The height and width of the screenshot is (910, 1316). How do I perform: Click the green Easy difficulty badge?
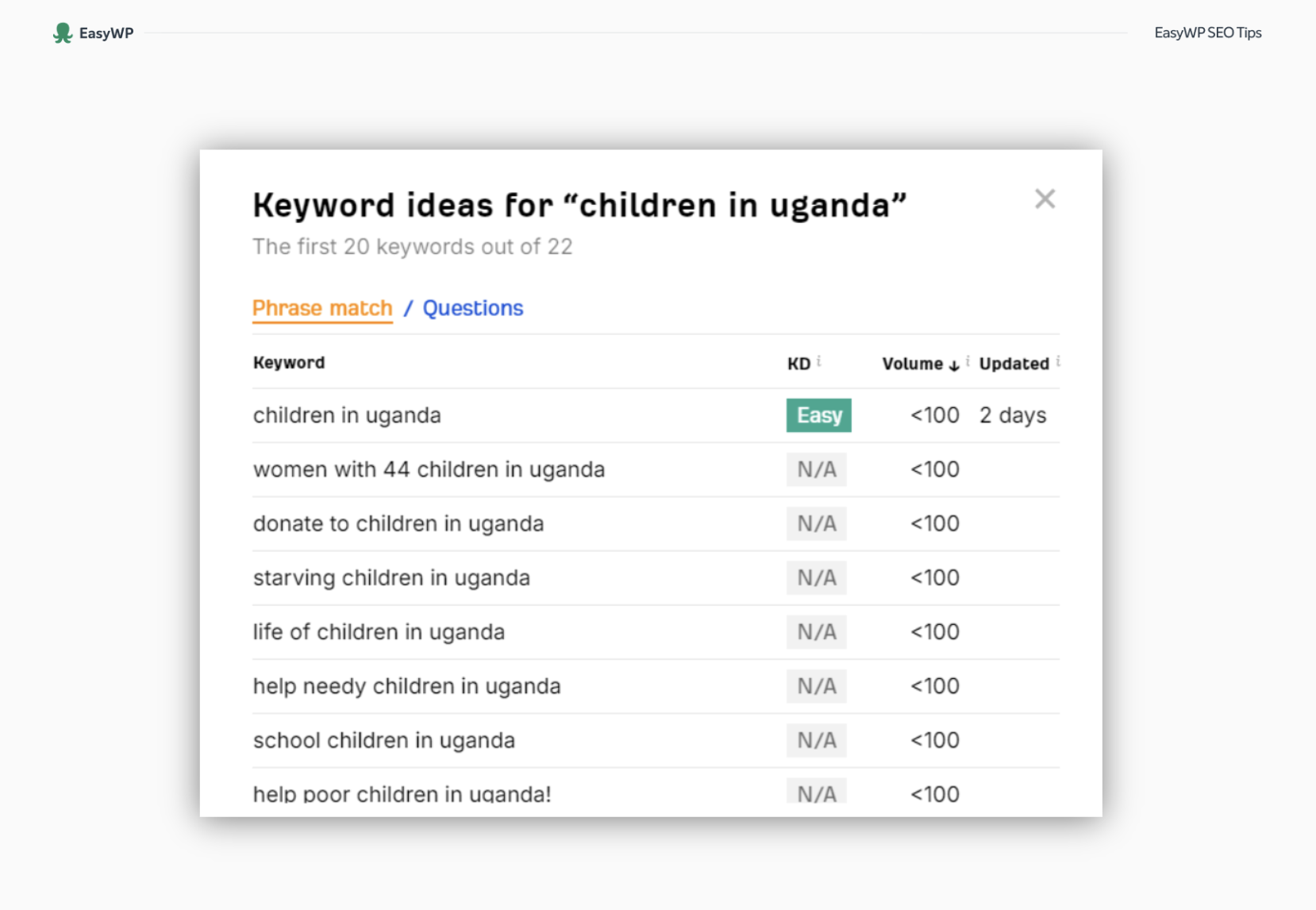tap(818, 415)
